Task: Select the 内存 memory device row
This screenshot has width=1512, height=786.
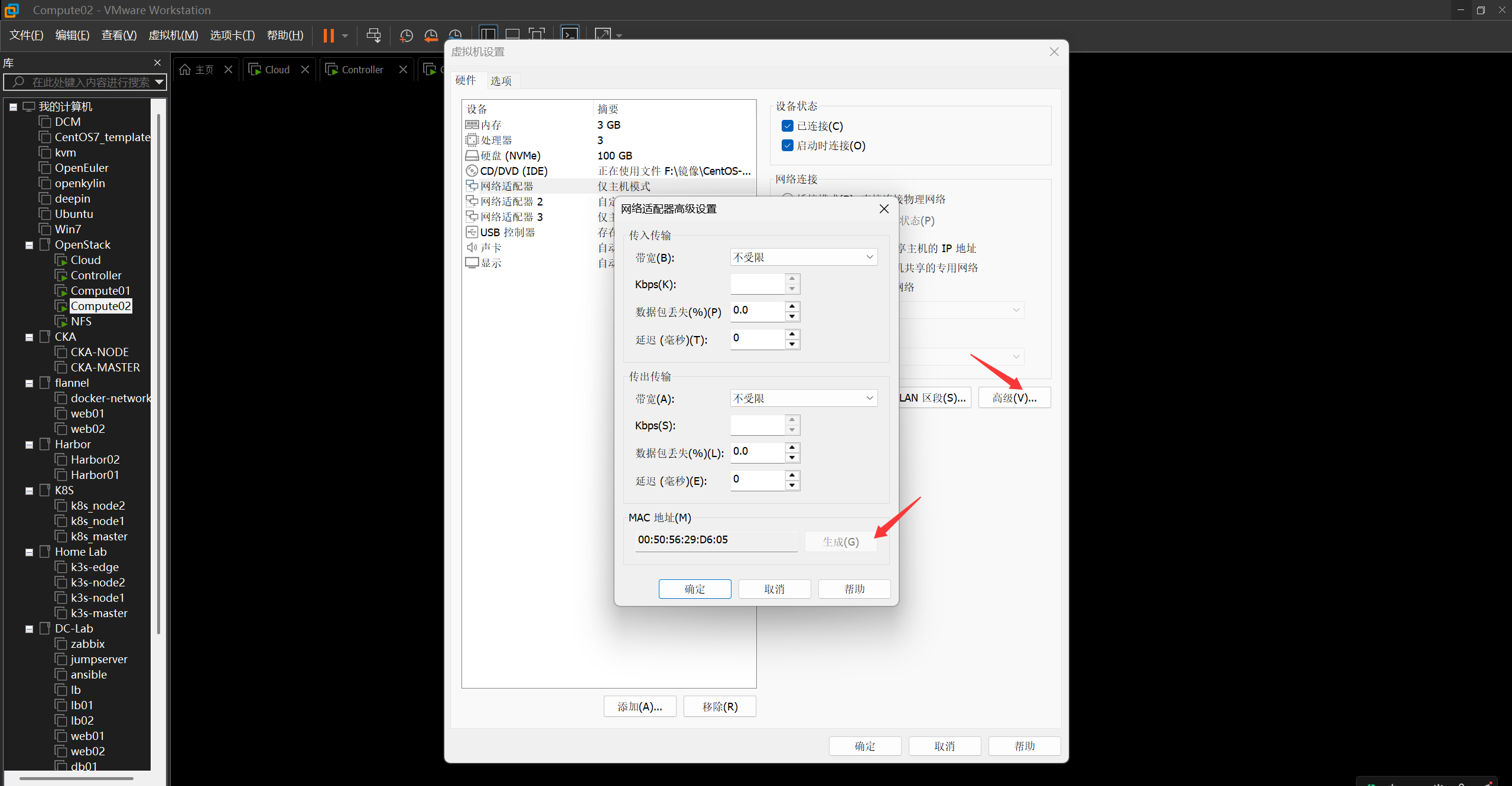Action: click(609, 125)
